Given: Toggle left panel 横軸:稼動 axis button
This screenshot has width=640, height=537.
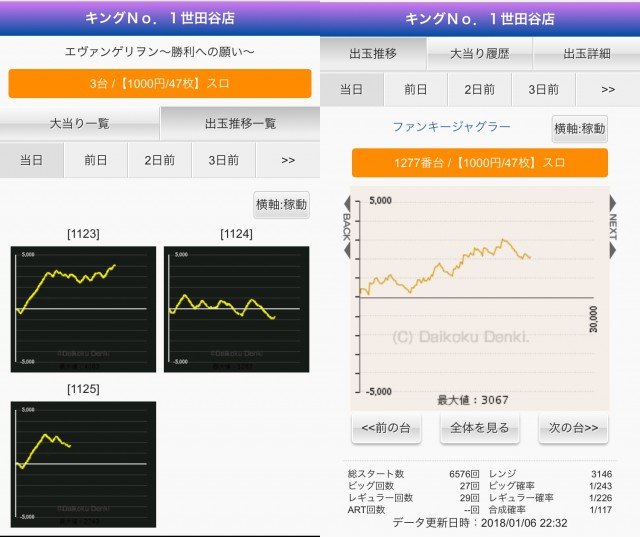Looking at the screenshot, I should pos(281,204).
